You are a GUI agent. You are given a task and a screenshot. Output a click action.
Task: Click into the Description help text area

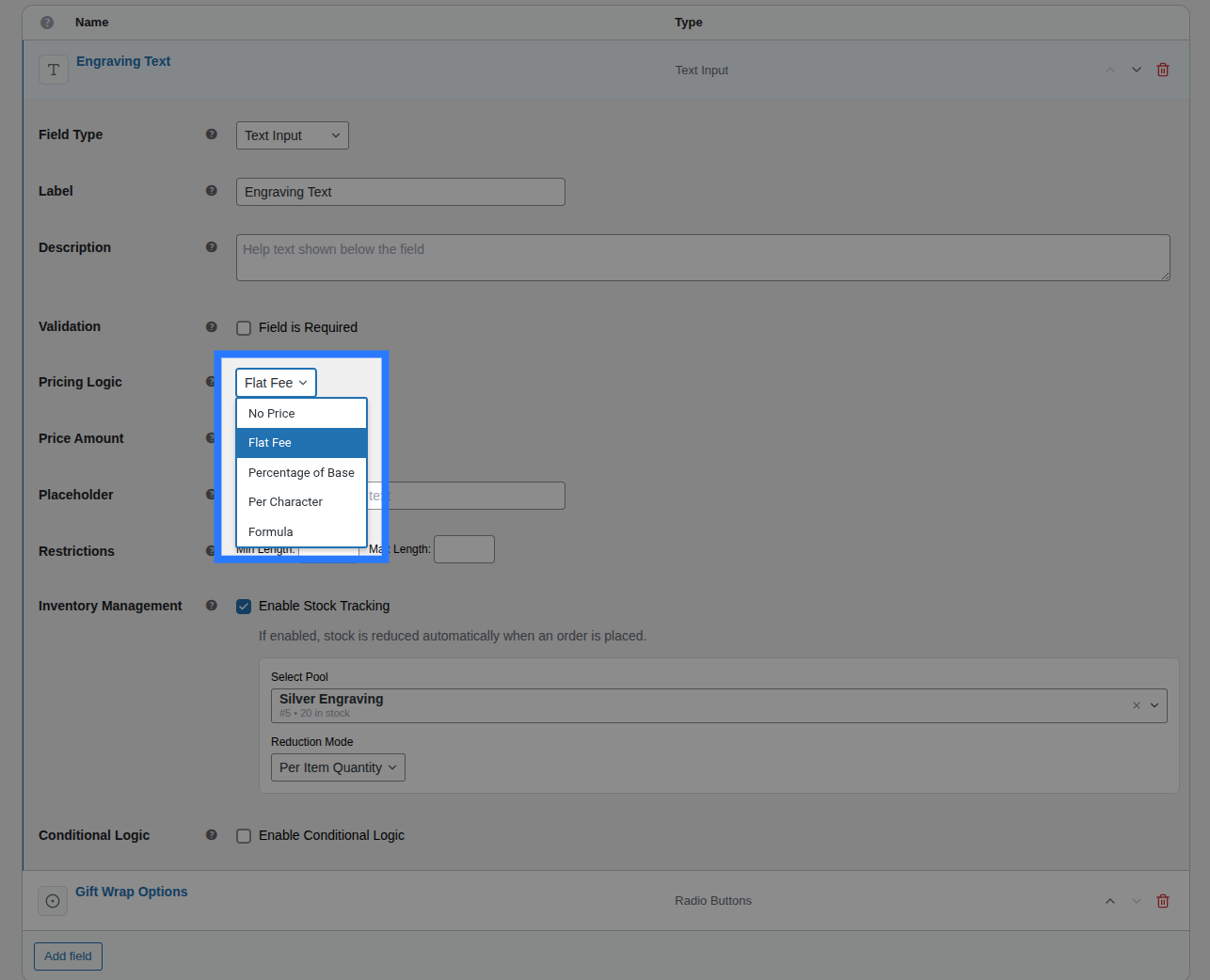[703, 258]
